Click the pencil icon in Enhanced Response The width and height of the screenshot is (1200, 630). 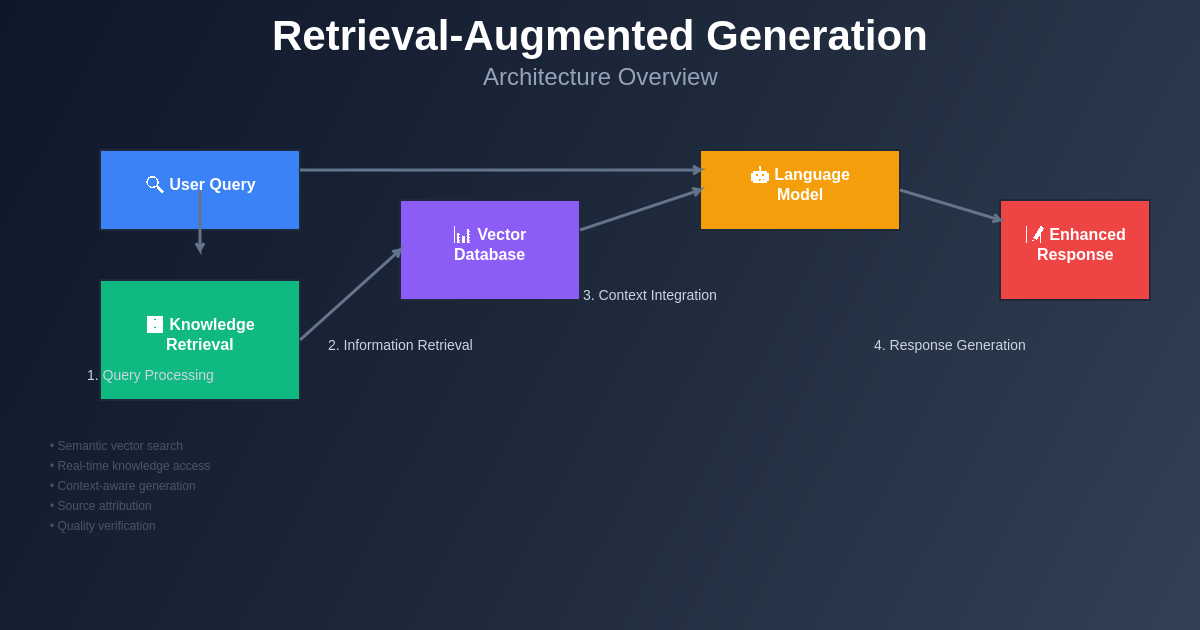(1035, 234)
